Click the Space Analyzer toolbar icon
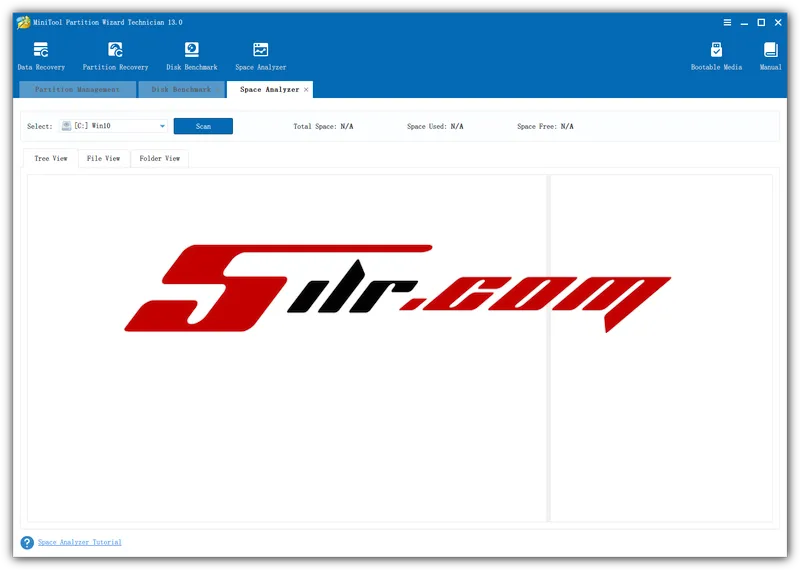Screen dimensions: 800x570 click(x=261, y=56)
